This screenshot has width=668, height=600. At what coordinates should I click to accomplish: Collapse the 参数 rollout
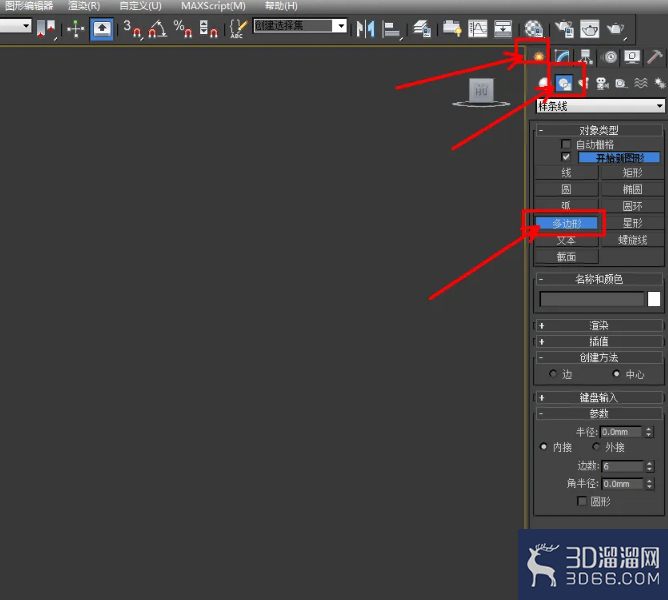(x=599, y=413)
